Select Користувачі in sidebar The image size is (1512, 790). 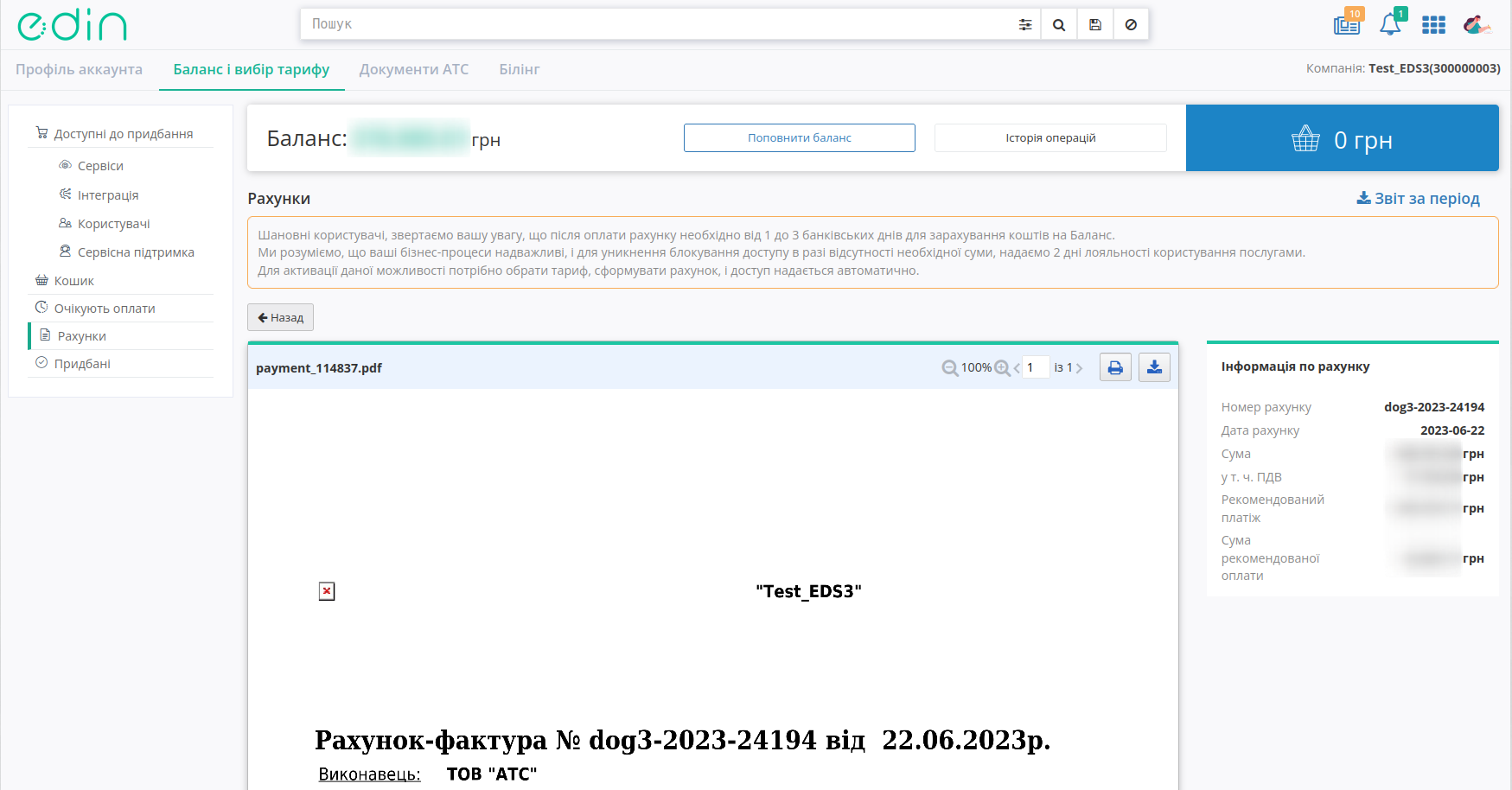coord(113,224)
